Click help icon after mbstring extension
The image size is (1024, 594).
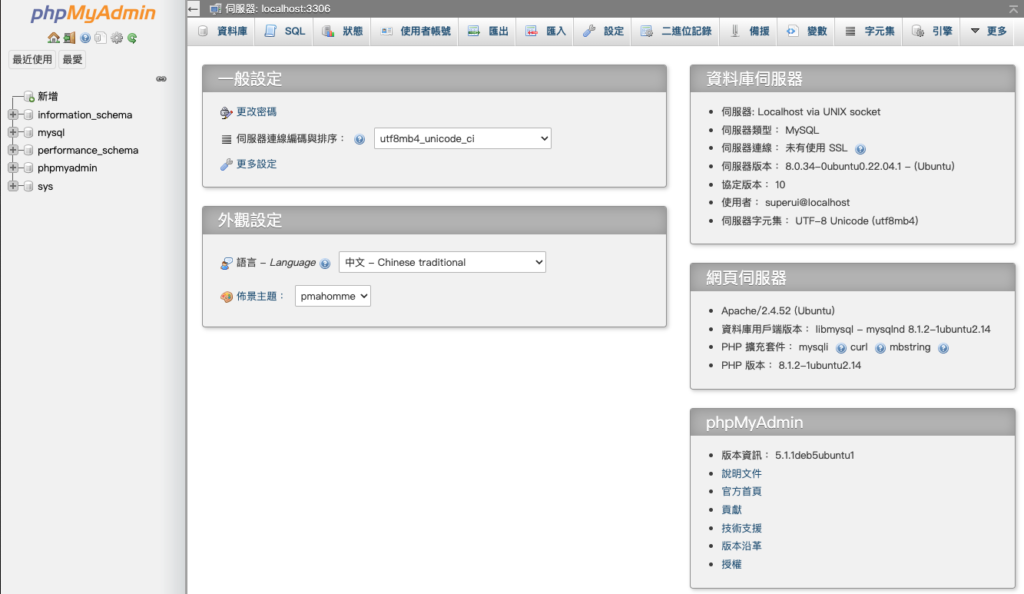[x=943, y=348]
